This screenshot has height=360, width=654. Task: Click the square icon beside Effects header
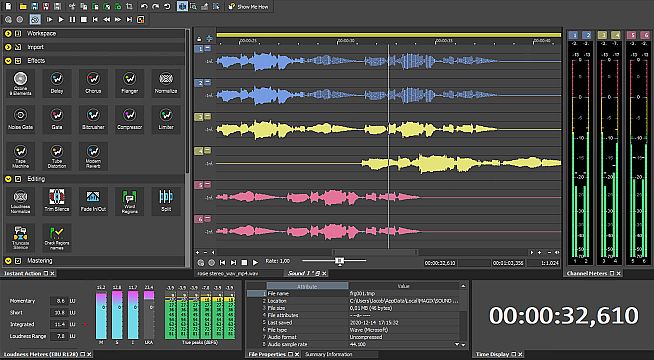(18, 61)
